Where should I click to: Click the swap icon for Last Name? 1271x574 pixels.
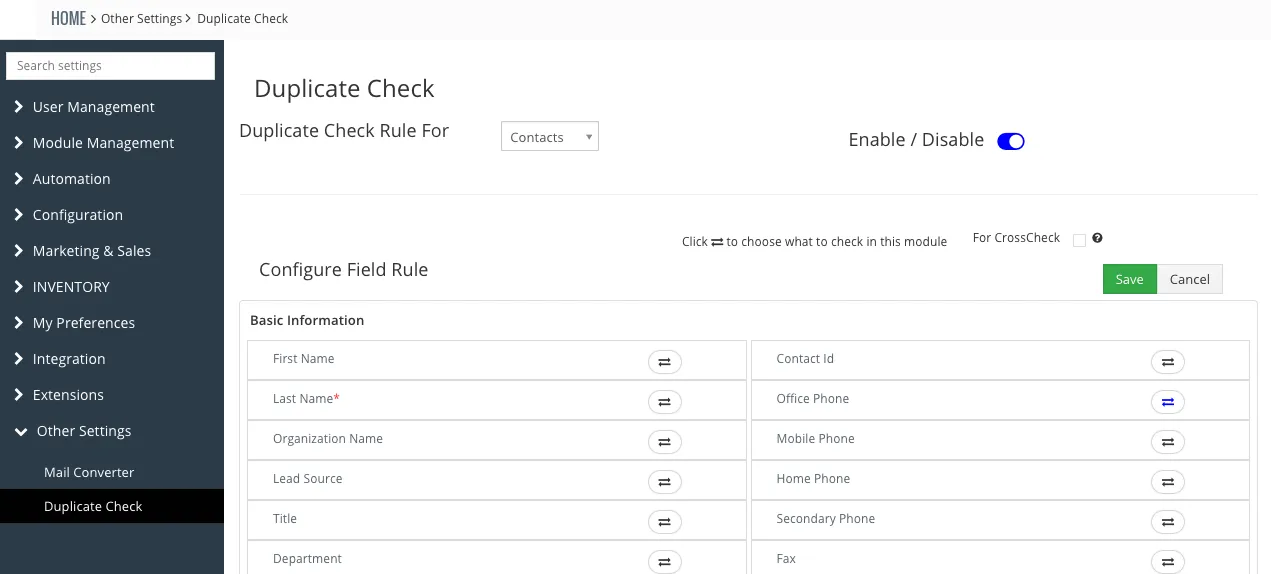click(664, 402)
